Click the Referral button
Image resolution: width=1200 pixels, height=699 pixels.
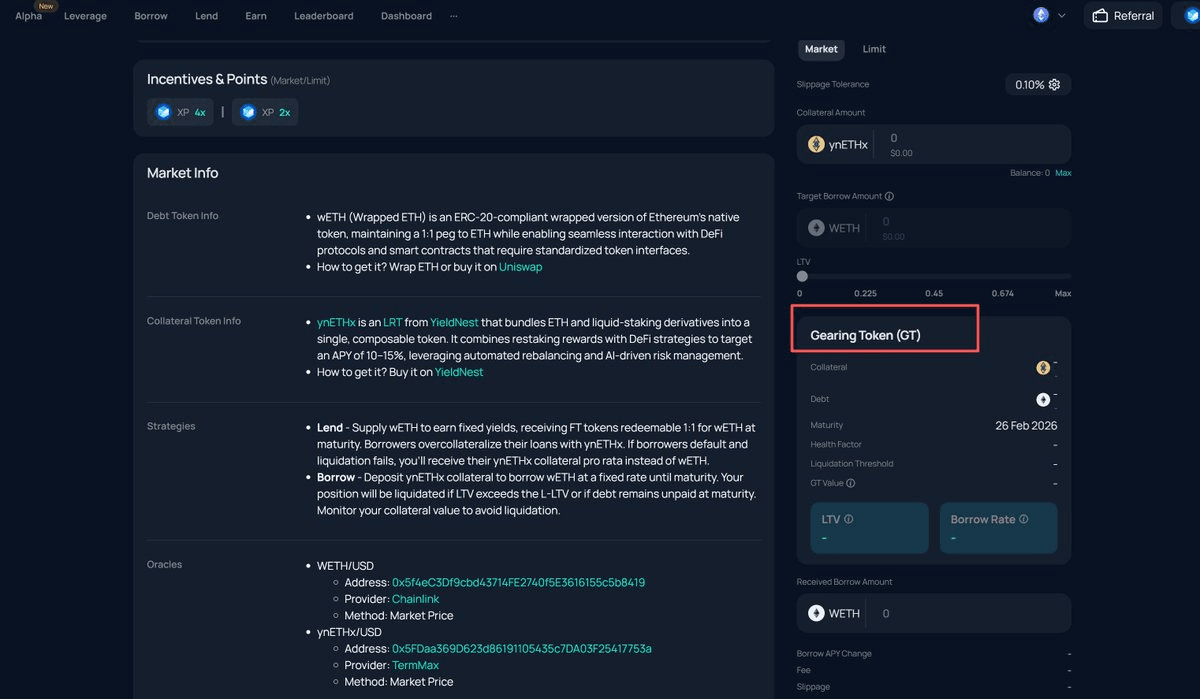(1123, 16)
